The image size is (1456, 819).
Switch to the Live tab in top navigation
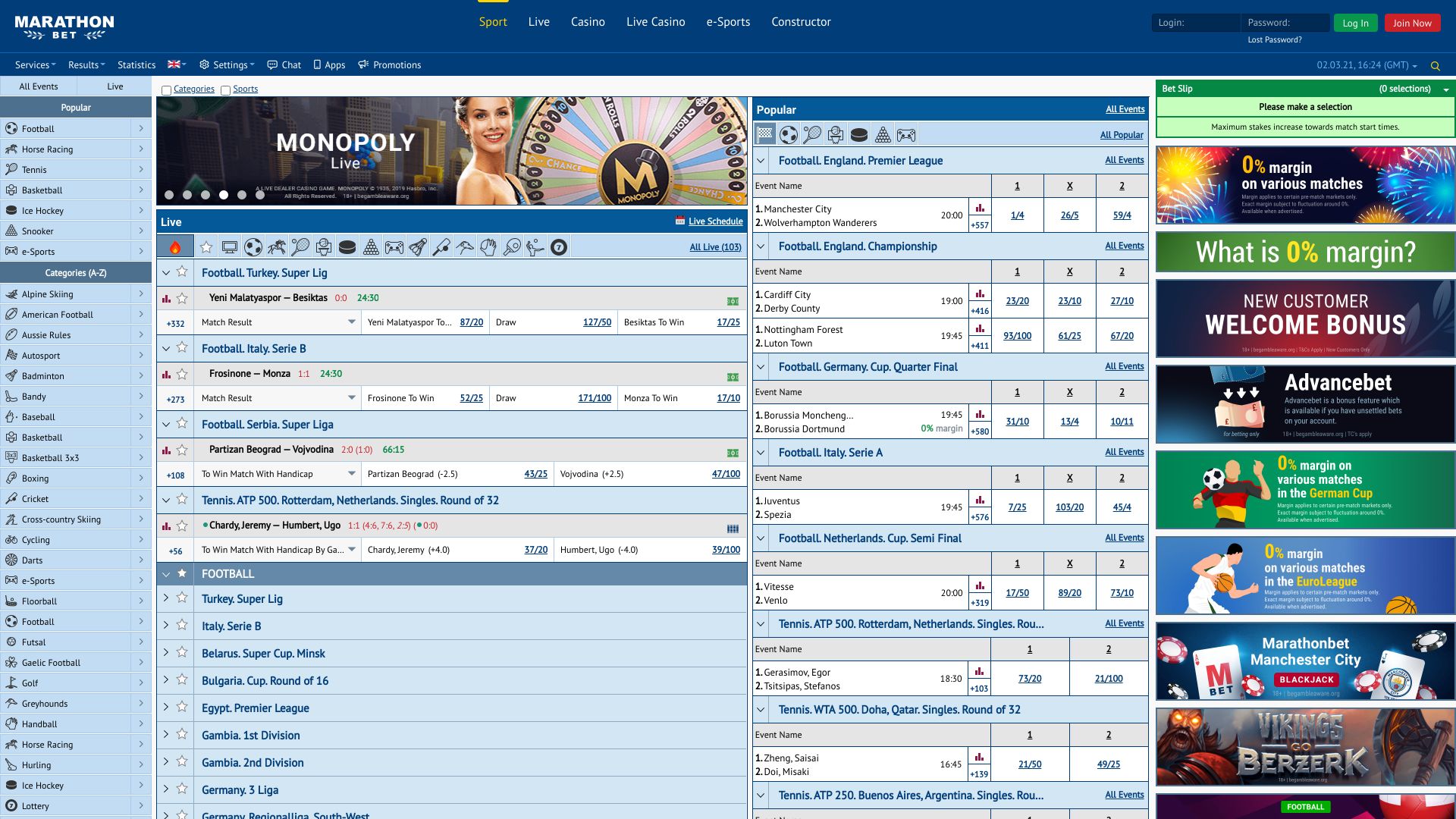(x=538, y=22)
